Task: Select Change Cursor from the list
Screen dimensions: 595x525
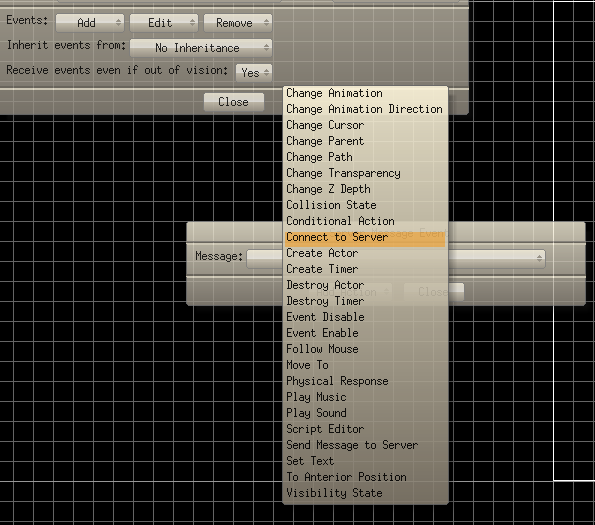Action: point(365,125)
